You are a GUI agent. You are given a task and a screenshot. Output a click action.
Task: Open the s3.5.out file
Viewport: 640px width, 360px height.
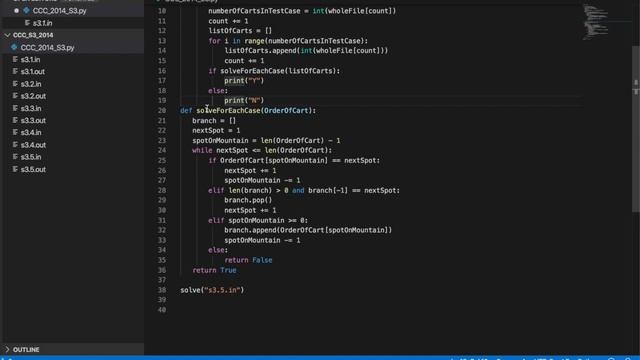click(33, 169)
